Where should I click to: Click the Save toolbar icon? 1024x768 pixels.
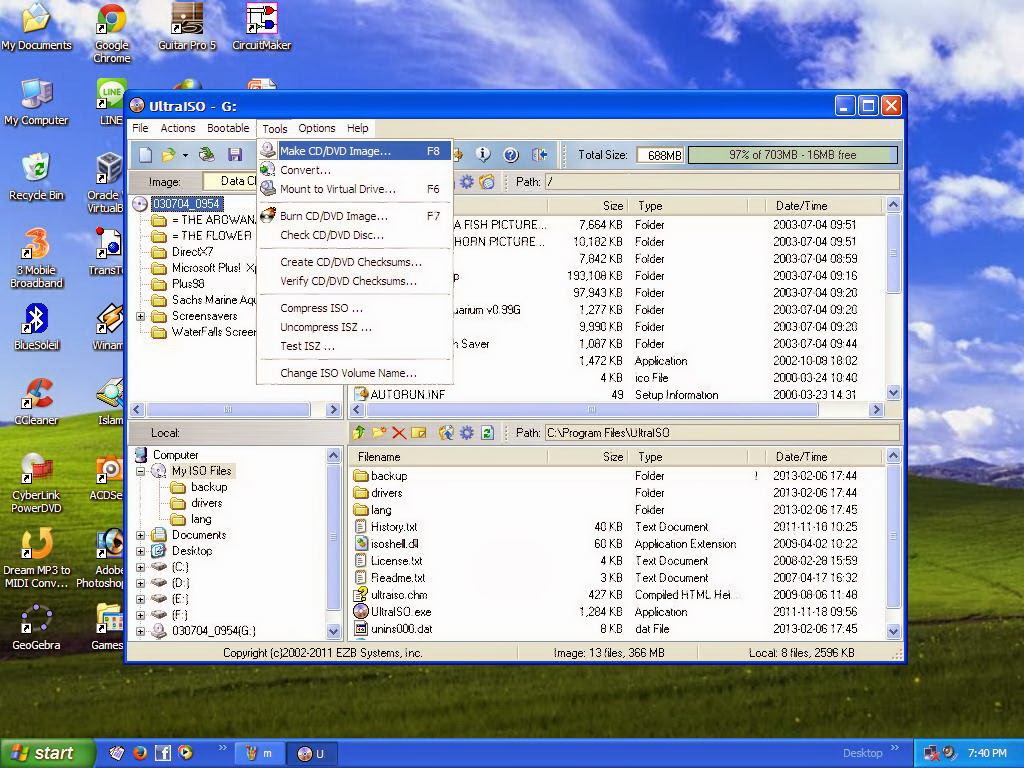coord(237,154)
